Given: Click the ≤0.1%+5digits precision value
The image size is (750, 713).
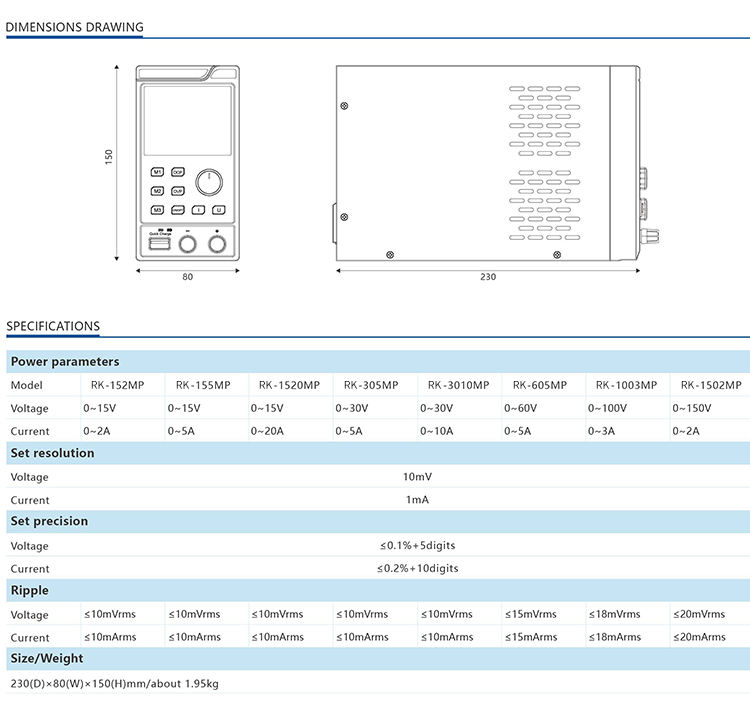Looking at the screenshot, I should click(x=418, y=546).
